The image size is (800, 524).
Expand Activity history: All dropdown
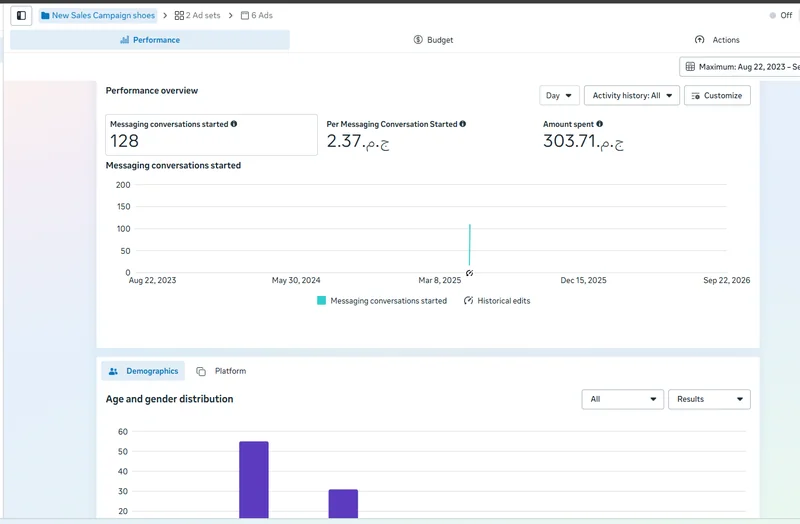pyautogui.click(x=632, y=95)
